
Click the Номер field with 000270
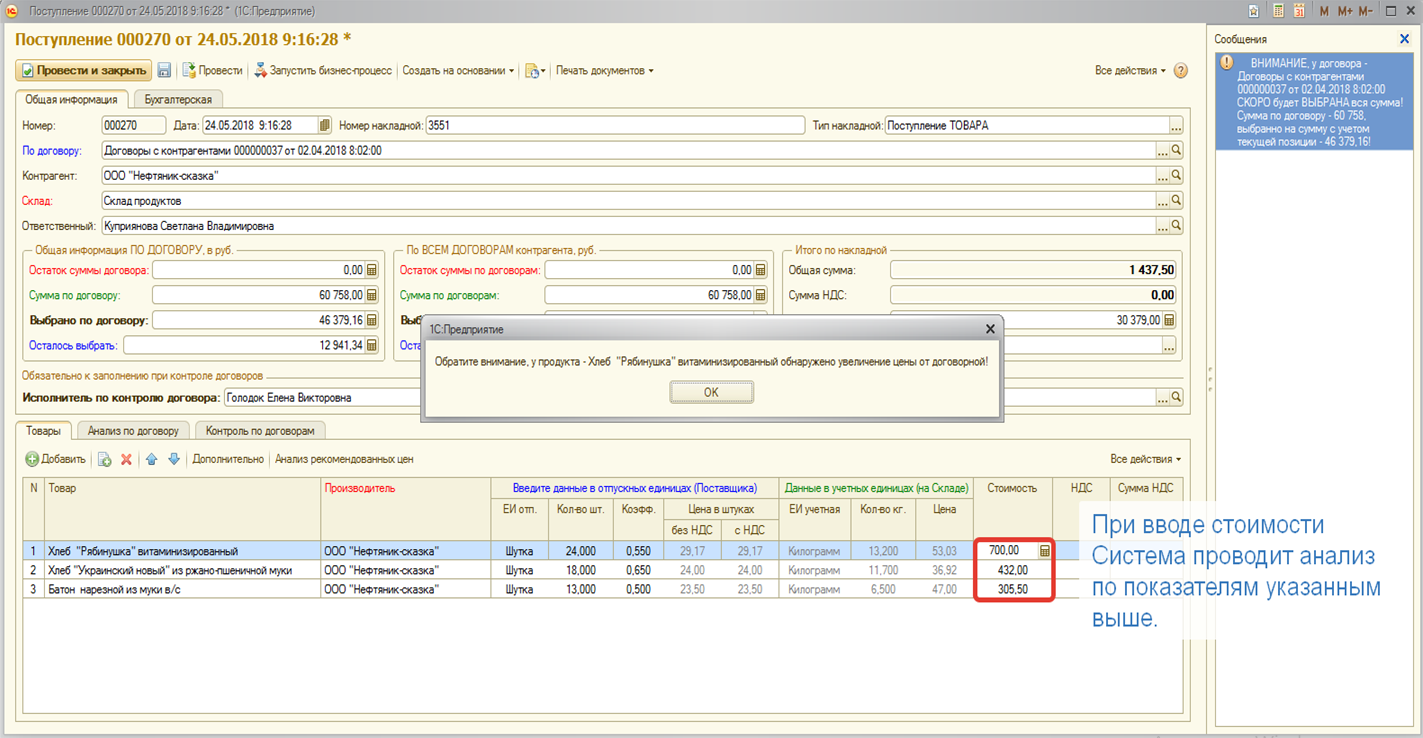134,126
